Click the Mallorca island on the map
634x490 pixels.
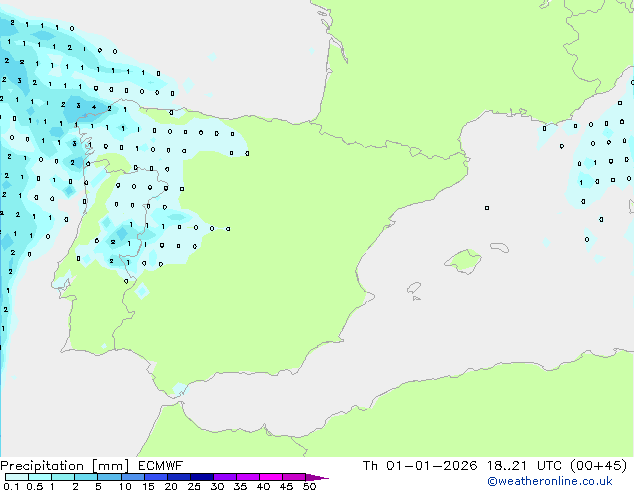tap(463, 262)
